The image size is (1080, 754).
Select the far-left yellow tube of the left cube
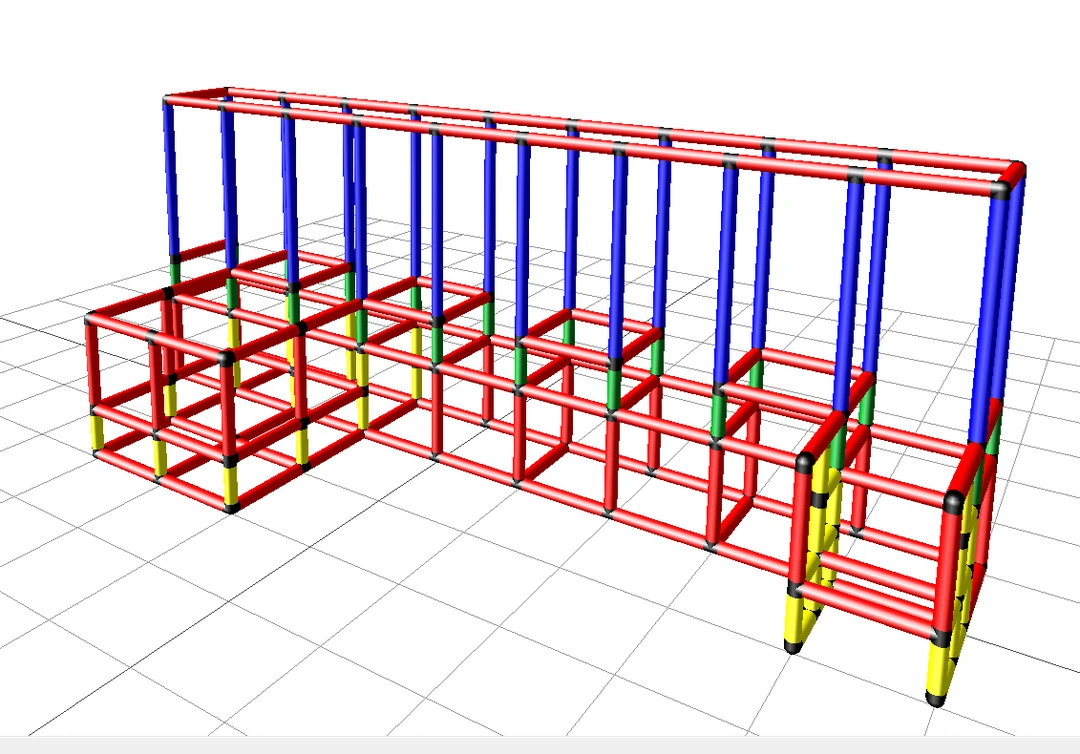click(x=98, y=433)
